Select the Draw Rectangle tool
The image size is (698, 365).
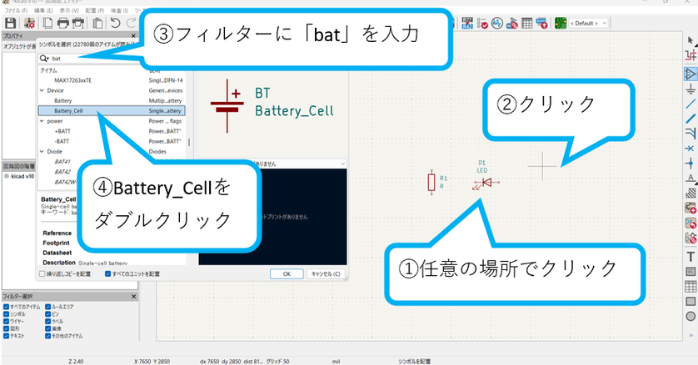[x=690, y=301]
